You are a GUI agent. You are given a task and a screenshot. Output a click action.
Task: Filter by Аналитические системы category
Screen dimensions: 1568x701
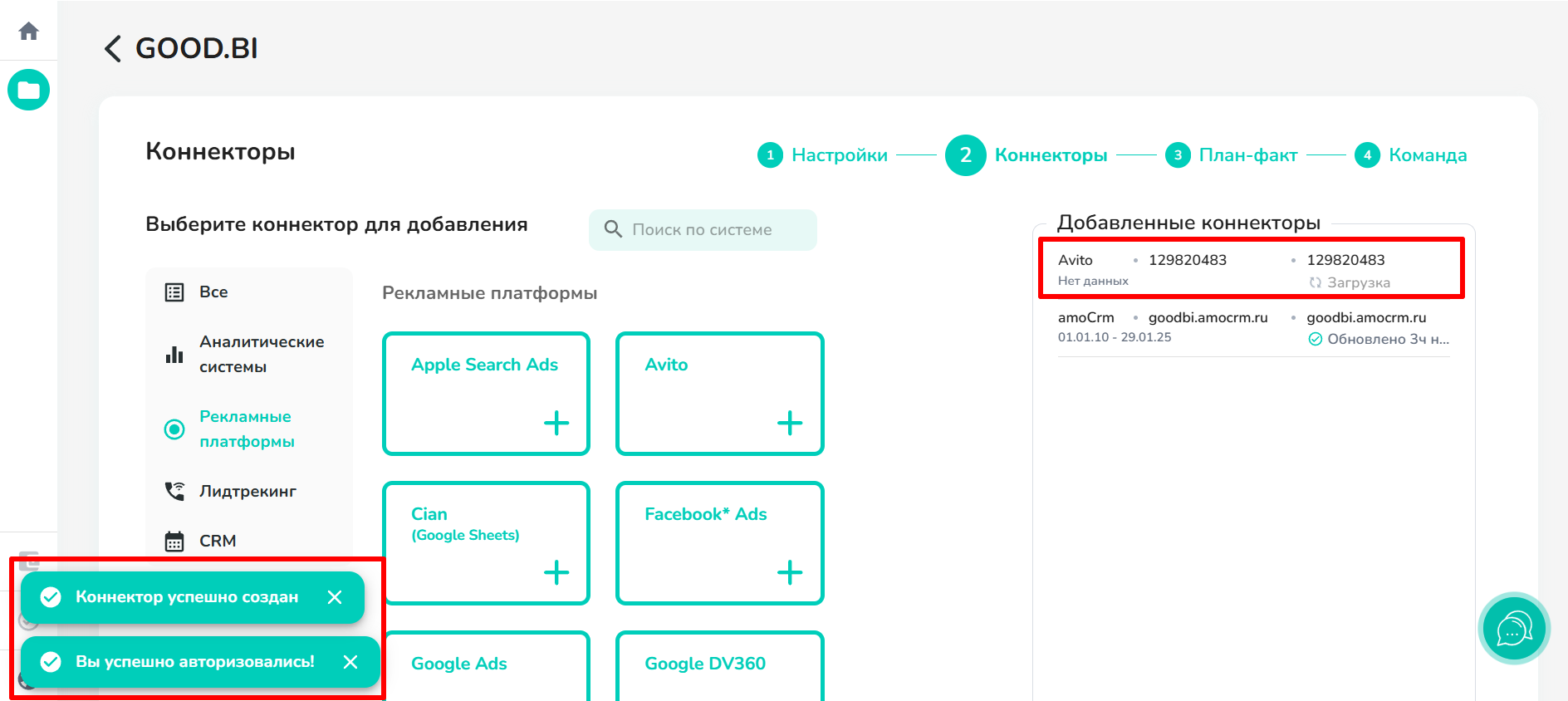pyautogui.click(x=262, y=355)
